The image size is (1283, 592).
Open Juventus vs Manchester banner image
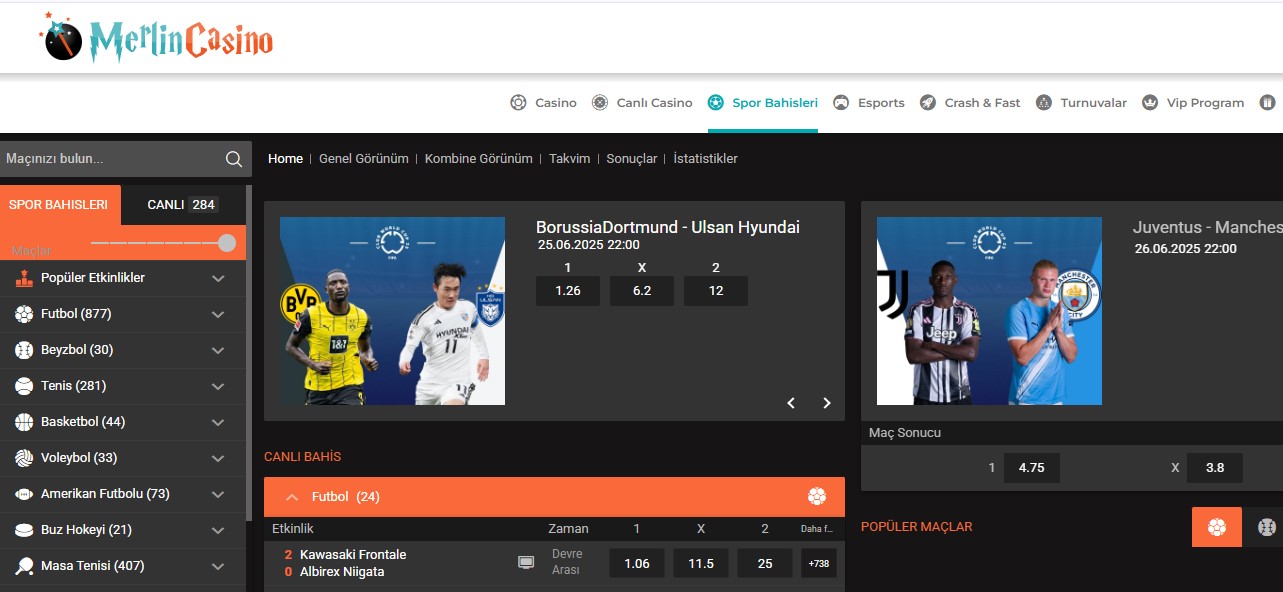(x=989, y=311)
